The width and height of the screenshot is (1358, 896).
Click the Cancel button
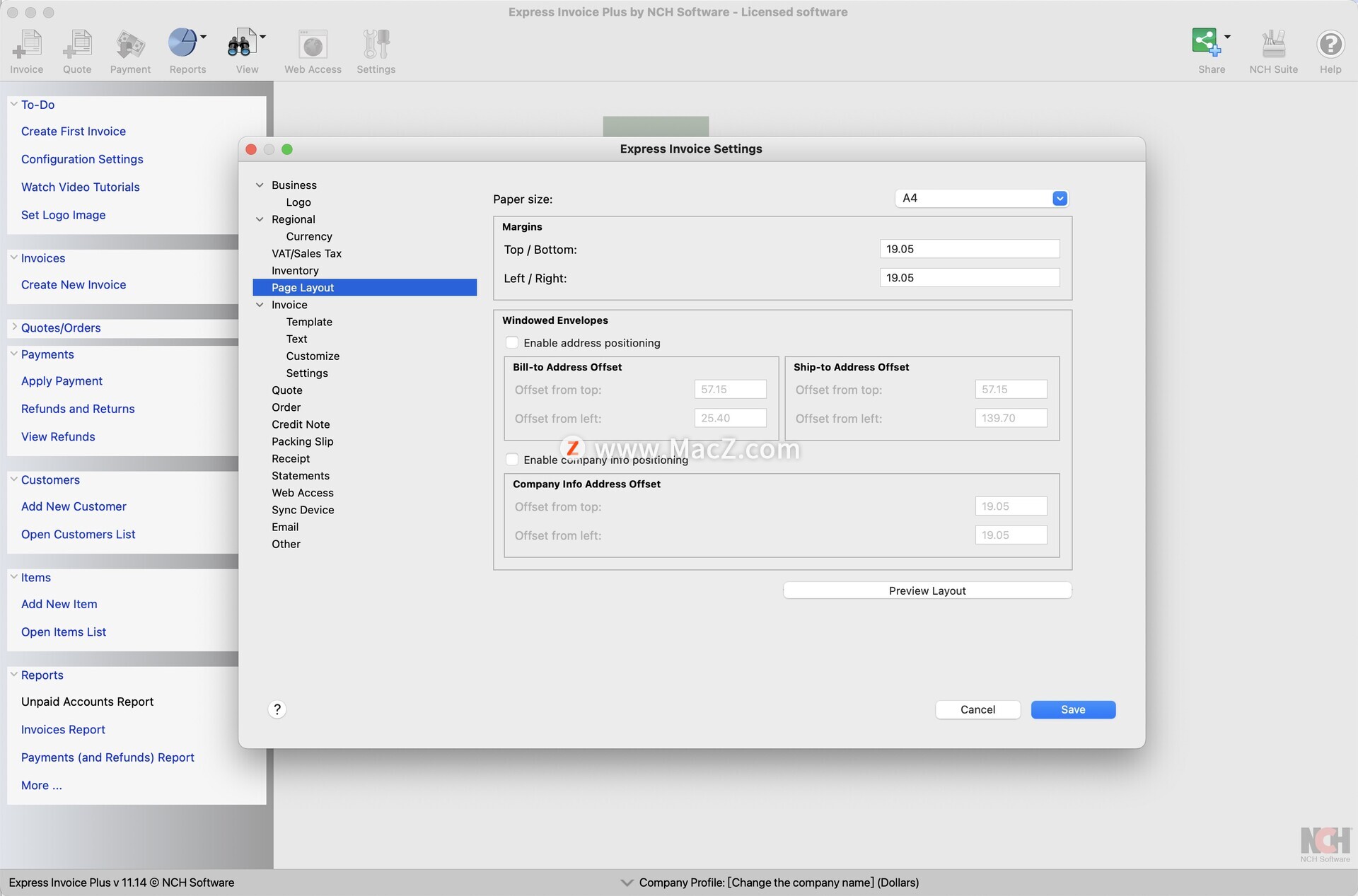(977, 709)
